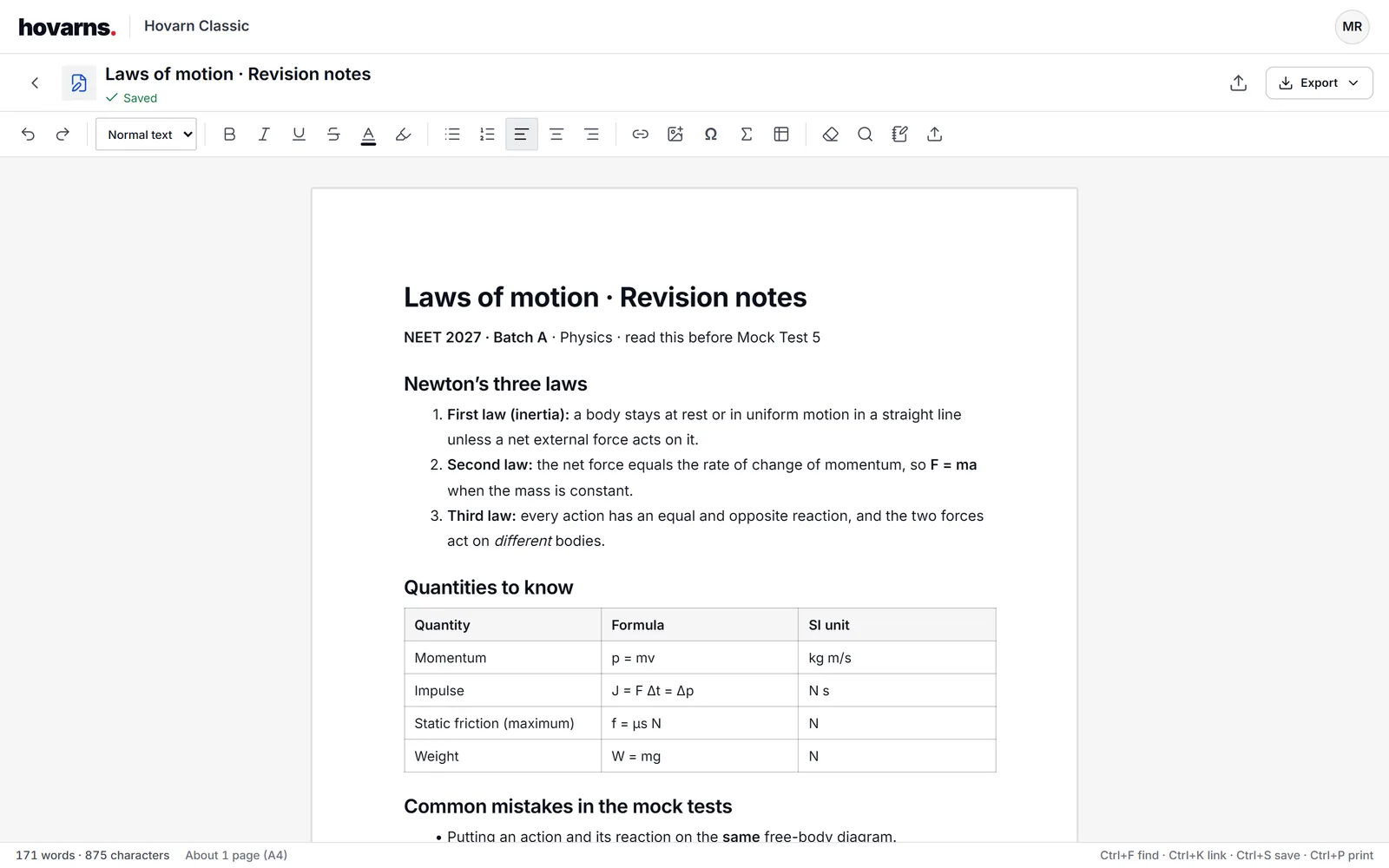This screenshot has width=1389, height=868.
Task: Toggle Strikethrough formatting
Action: tap(333, 135)
